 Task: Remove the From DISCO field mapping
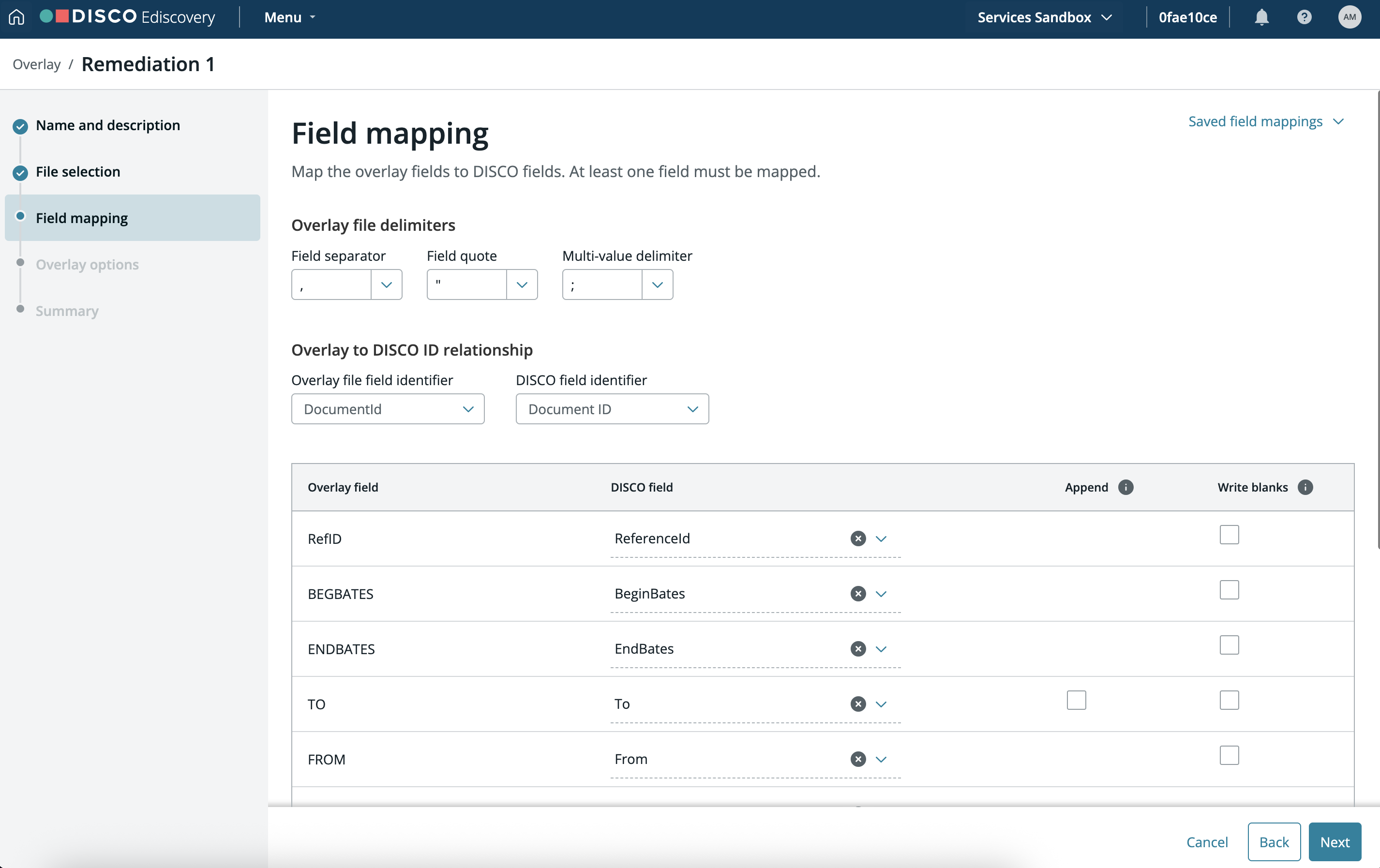tap(858, 759)
